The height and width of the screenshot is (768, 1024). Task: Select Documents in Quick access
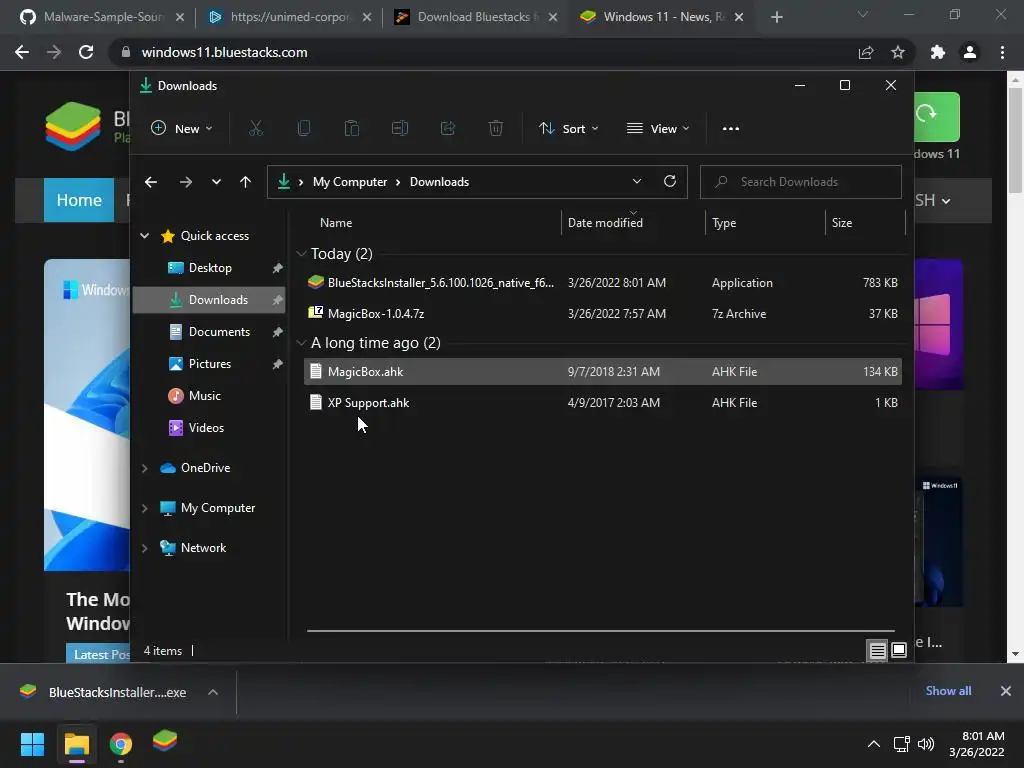(x=209, y=332)
